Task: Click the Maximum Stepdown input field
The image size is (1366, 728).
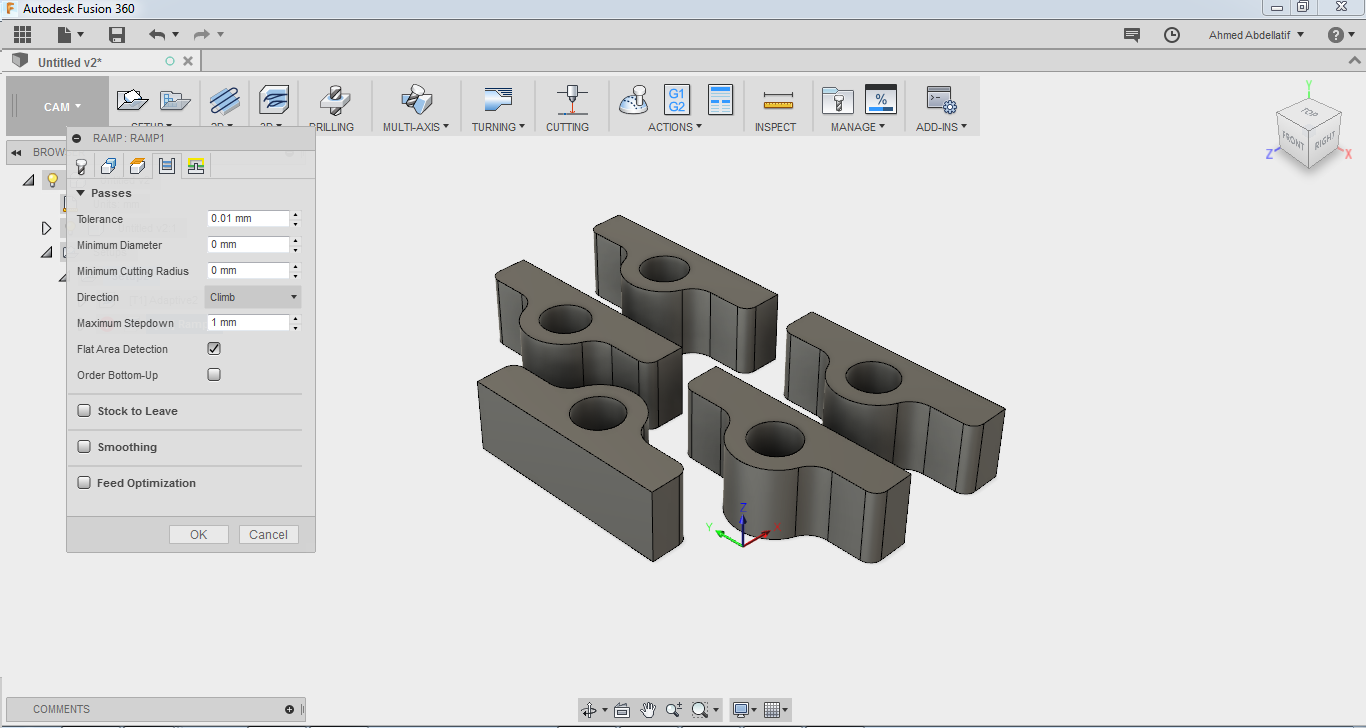Action: [248, 323]
